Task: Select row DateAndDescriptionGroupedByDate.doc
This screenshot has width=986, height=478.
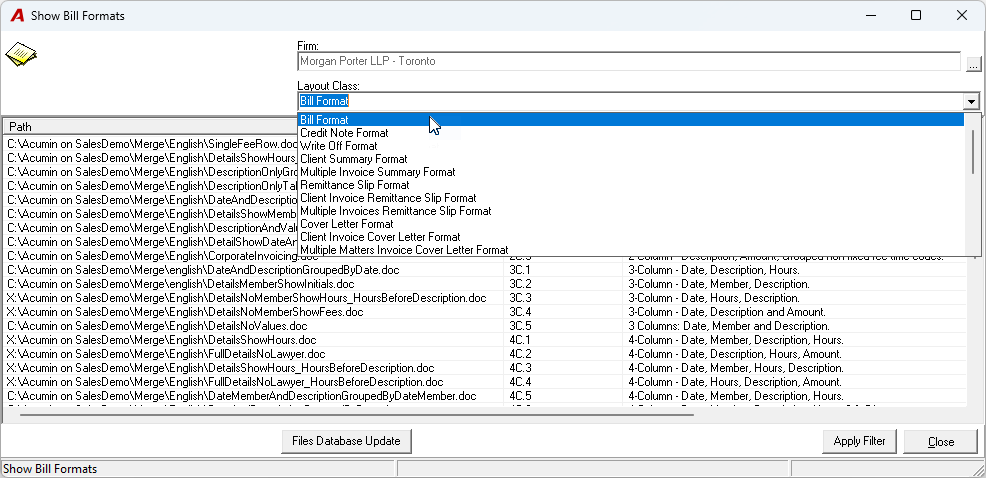Action: tap(484, 270)
